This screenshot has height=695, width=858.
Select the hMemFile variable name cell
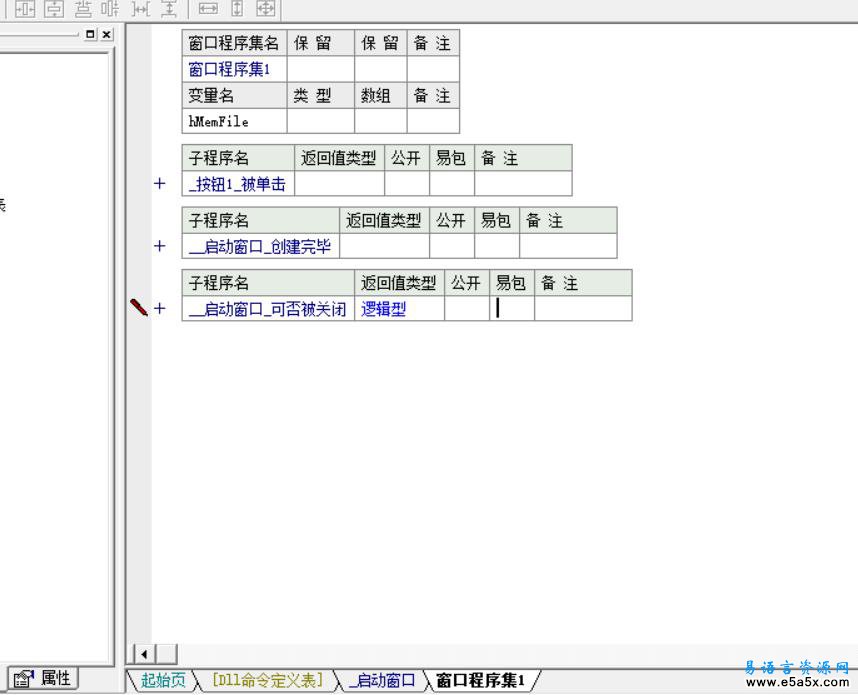pos(235,121)
